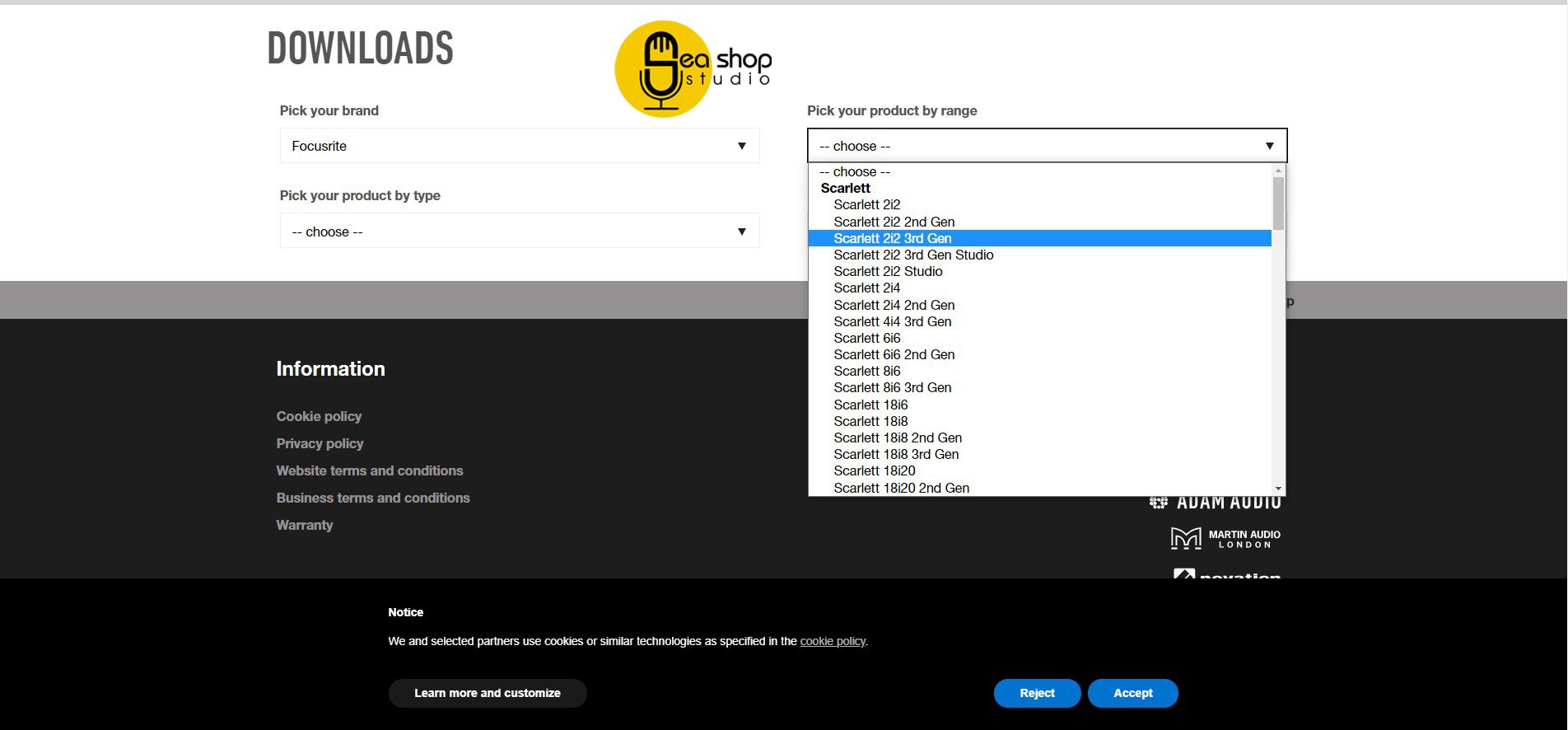Image resolution: width=1568 pixels, height=730 pixels.
Task: Pick Scarlett 18i8 from the list
Action: (x=1040, y=421)
